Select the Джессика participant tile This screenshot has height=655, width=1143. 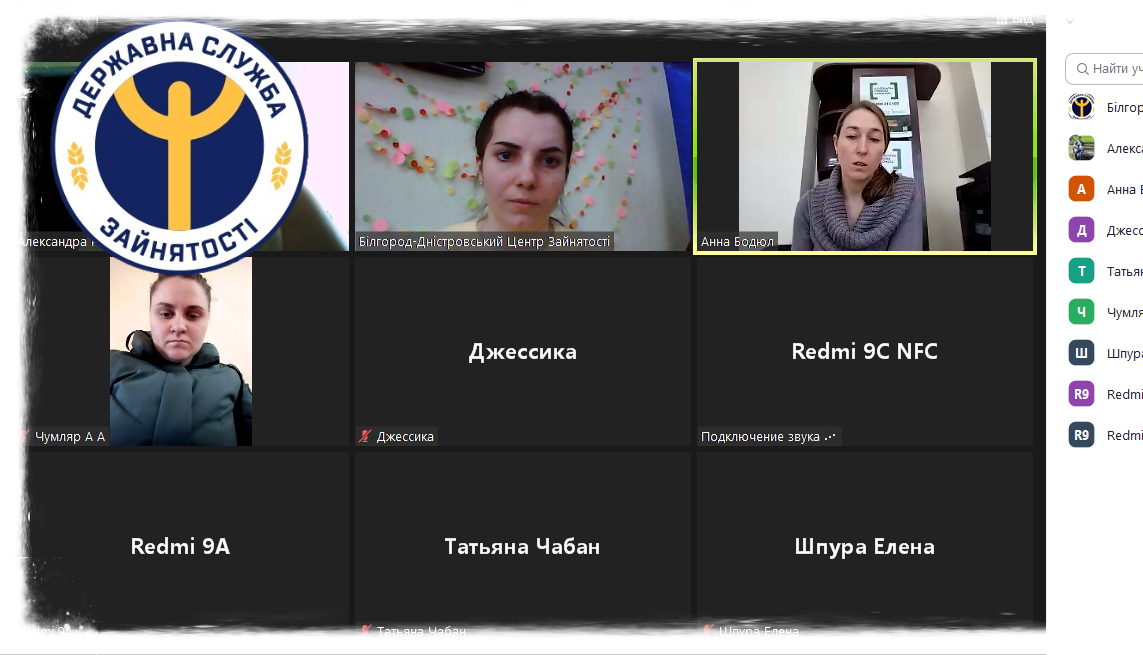[522, 351]
